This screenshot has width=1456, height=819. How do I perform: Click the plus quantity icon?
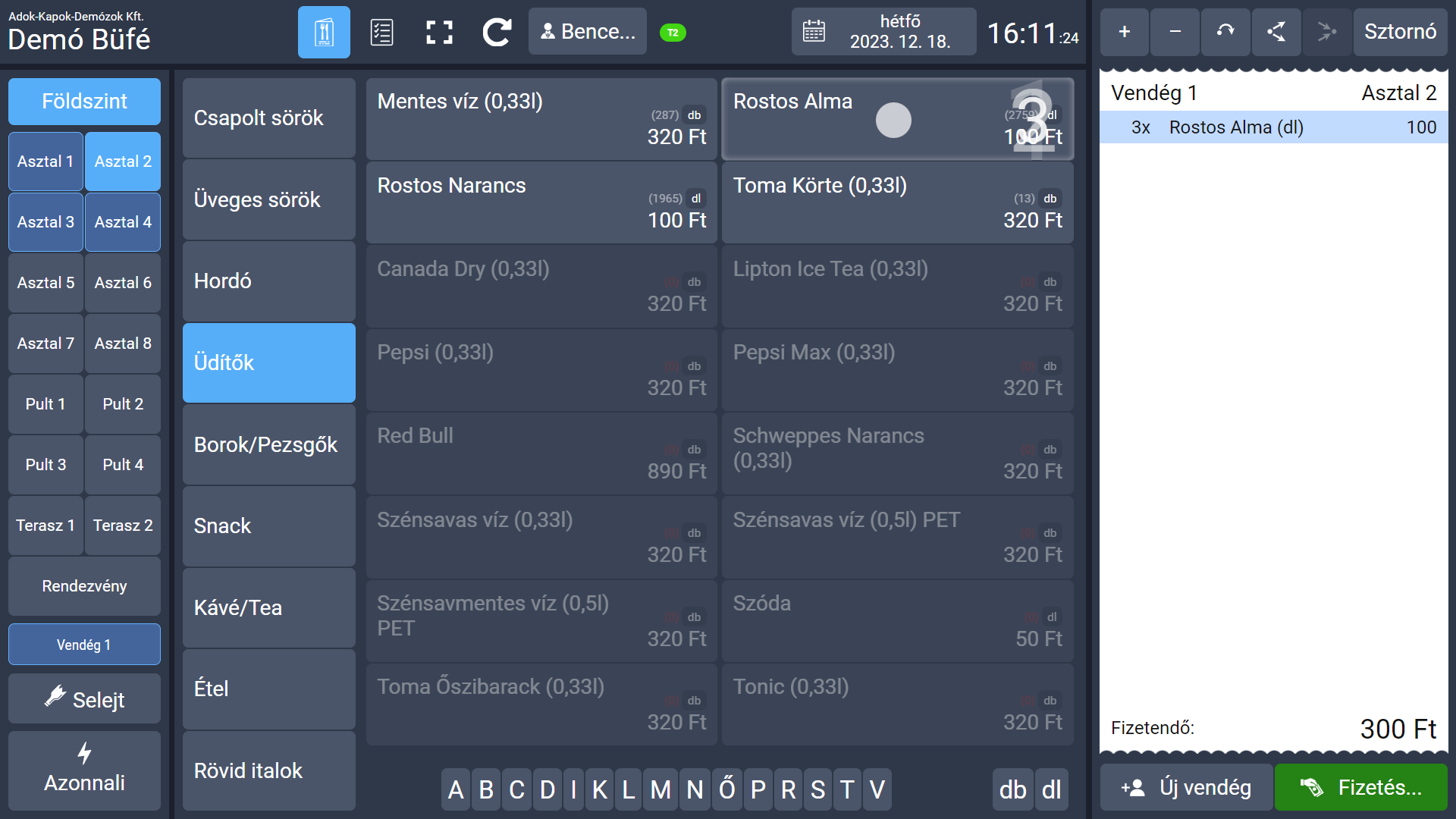(1125, 32)
